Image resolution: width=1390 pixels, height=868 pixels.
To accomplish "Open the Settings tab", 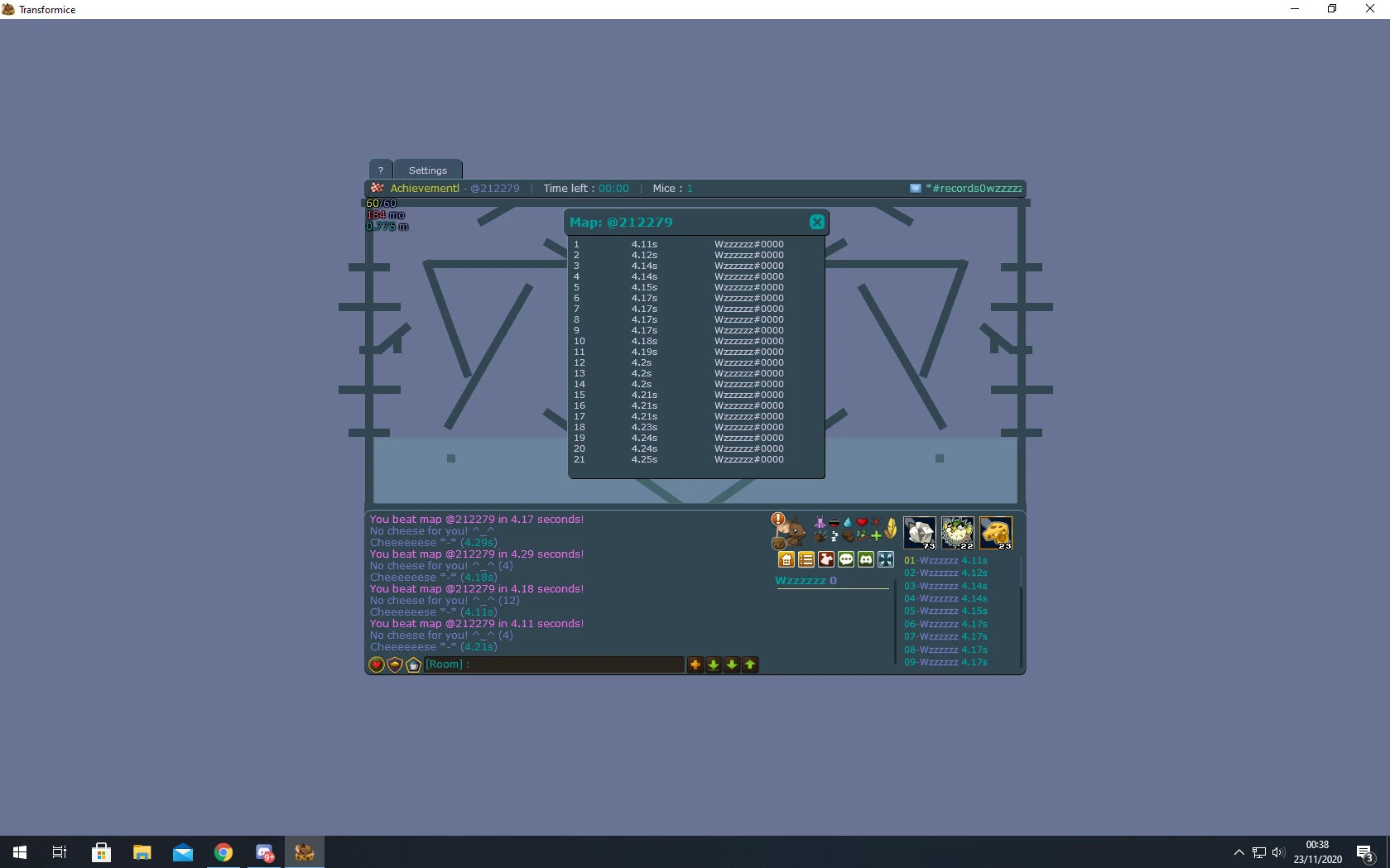I will coord(427,170).
